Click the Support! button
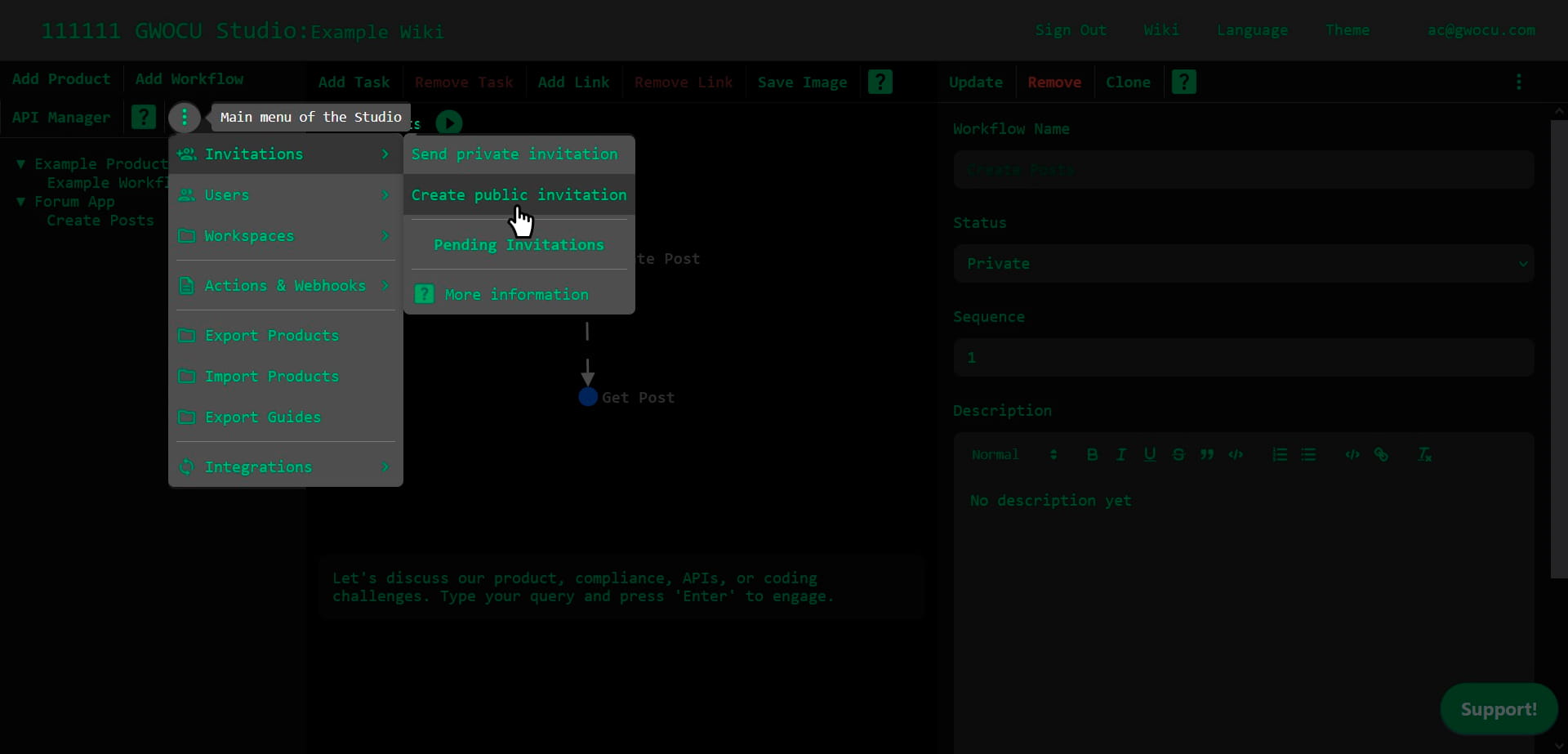 tap(1499, 709)
